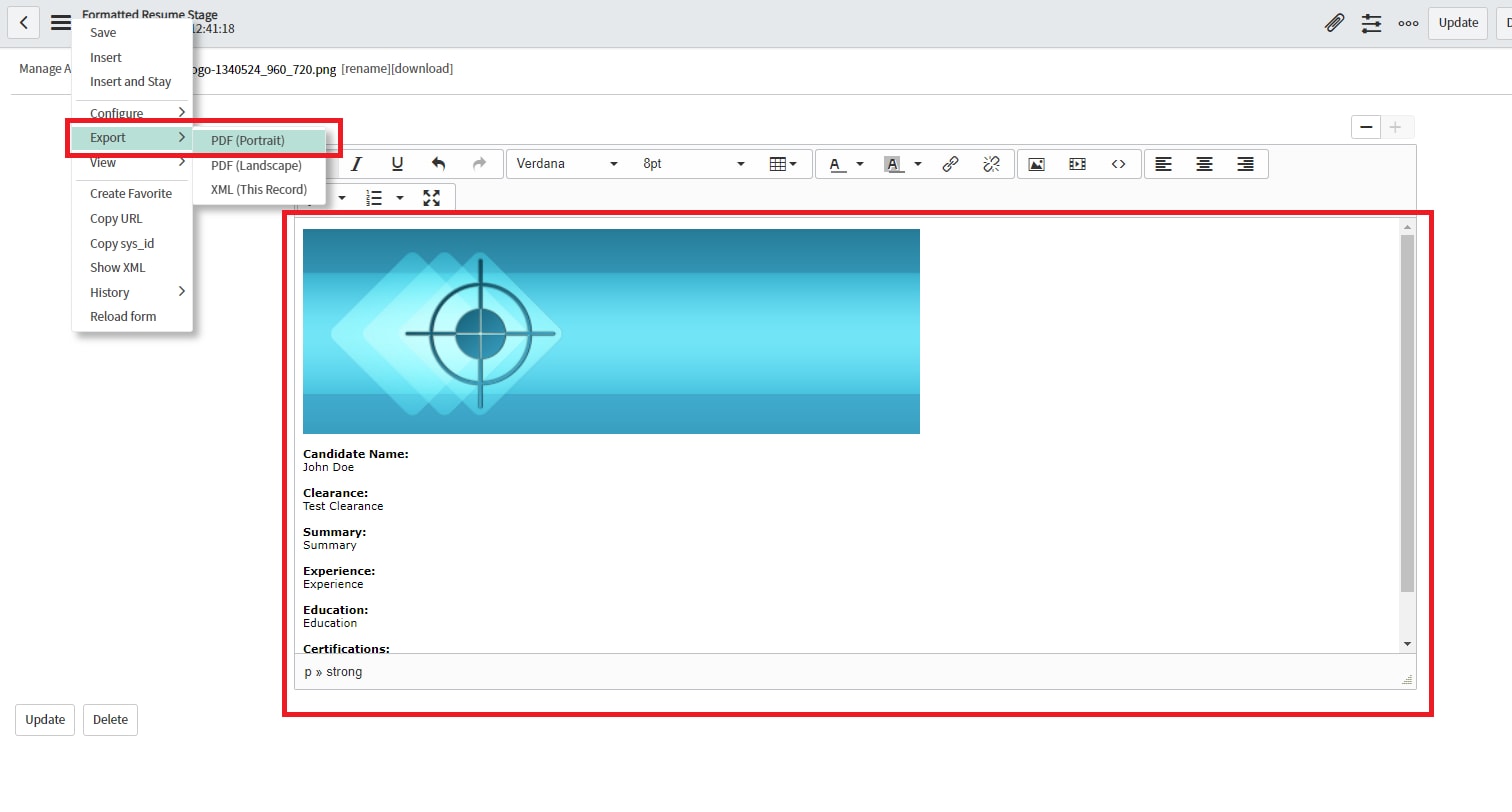
Task: Choose PDF (Portrait) from the Export submenu
Action: 259,141
